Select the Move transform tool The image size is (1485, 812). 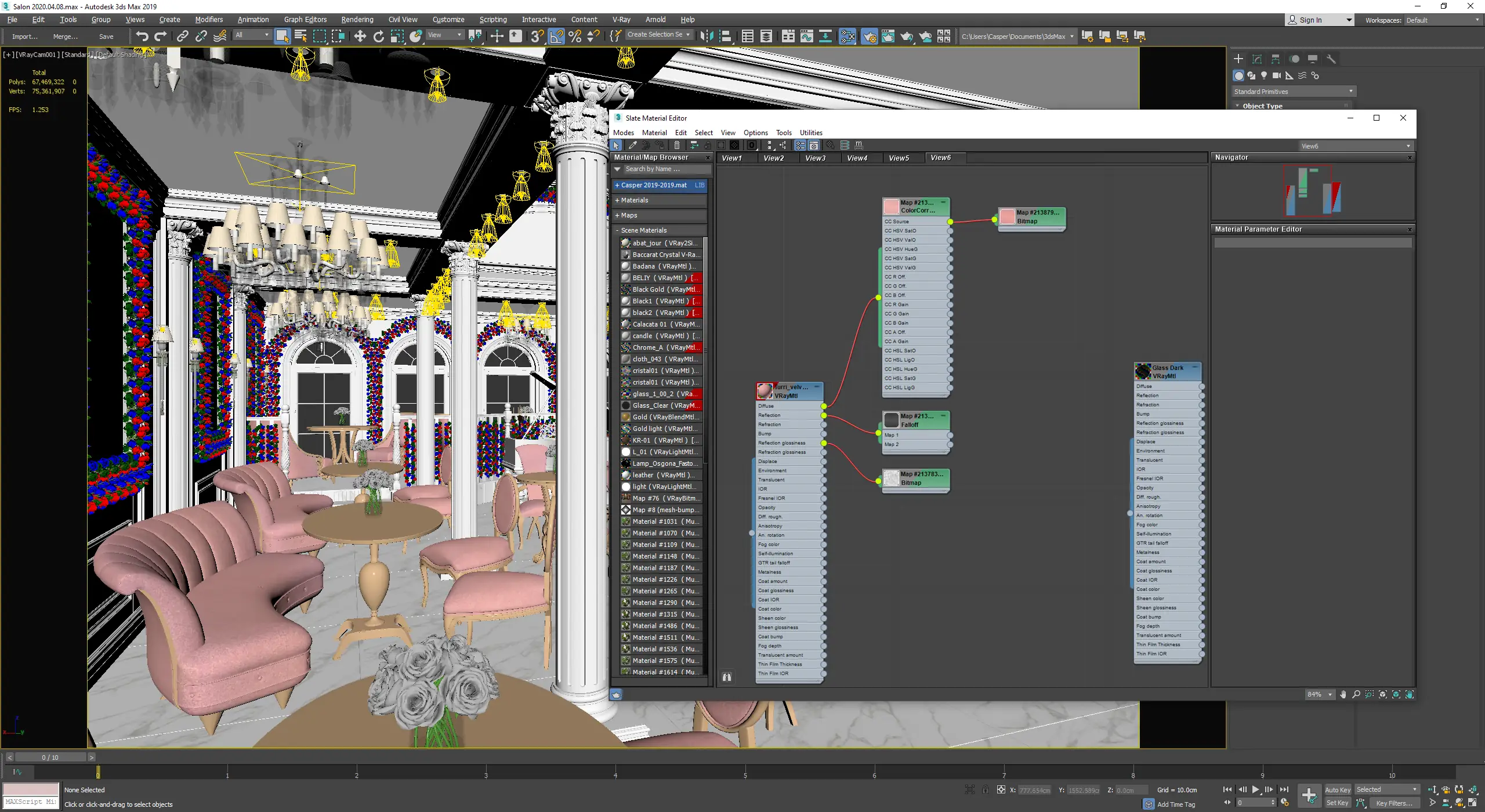(x=360, y=36)
